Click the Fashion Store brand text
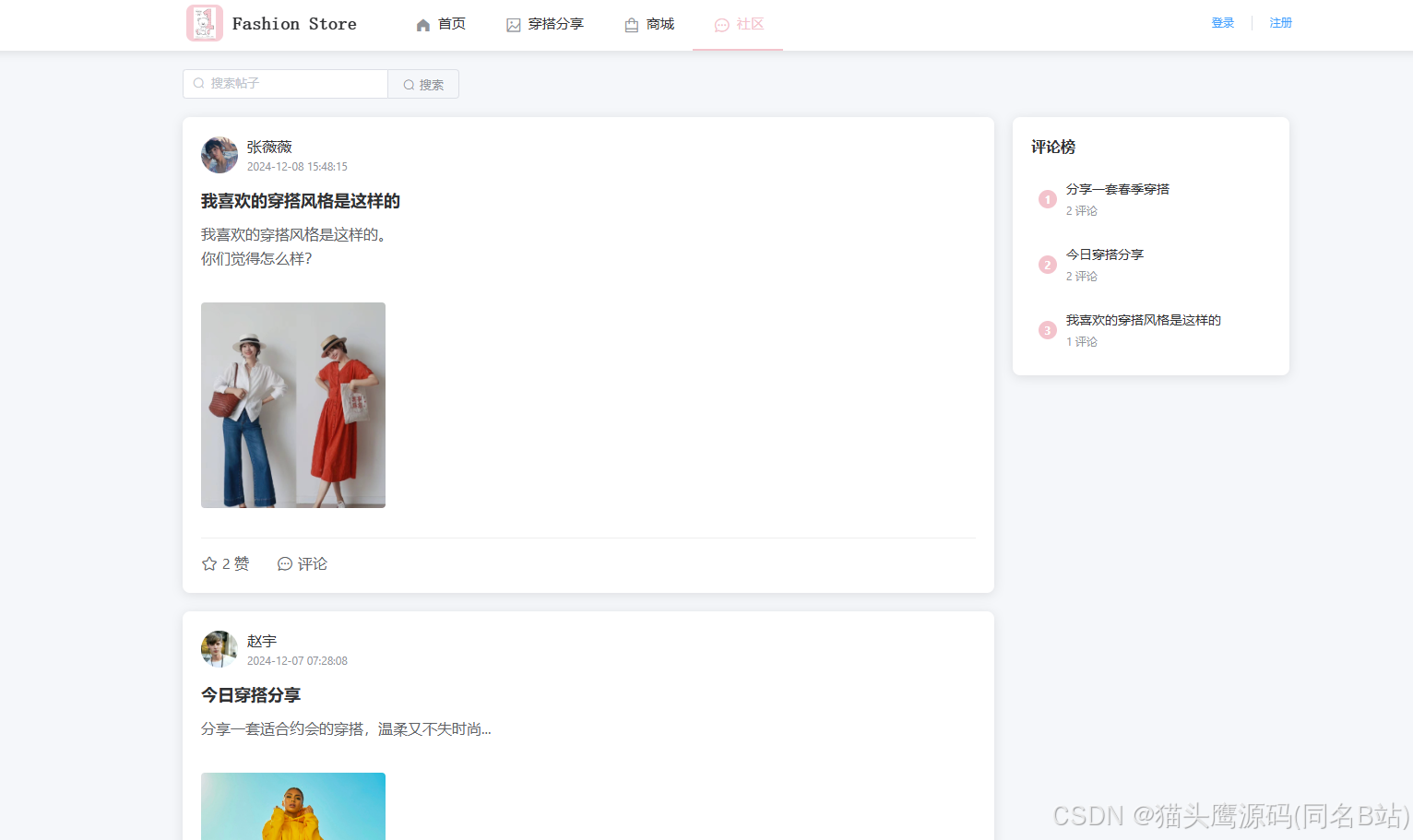 [x=294, y=24]
